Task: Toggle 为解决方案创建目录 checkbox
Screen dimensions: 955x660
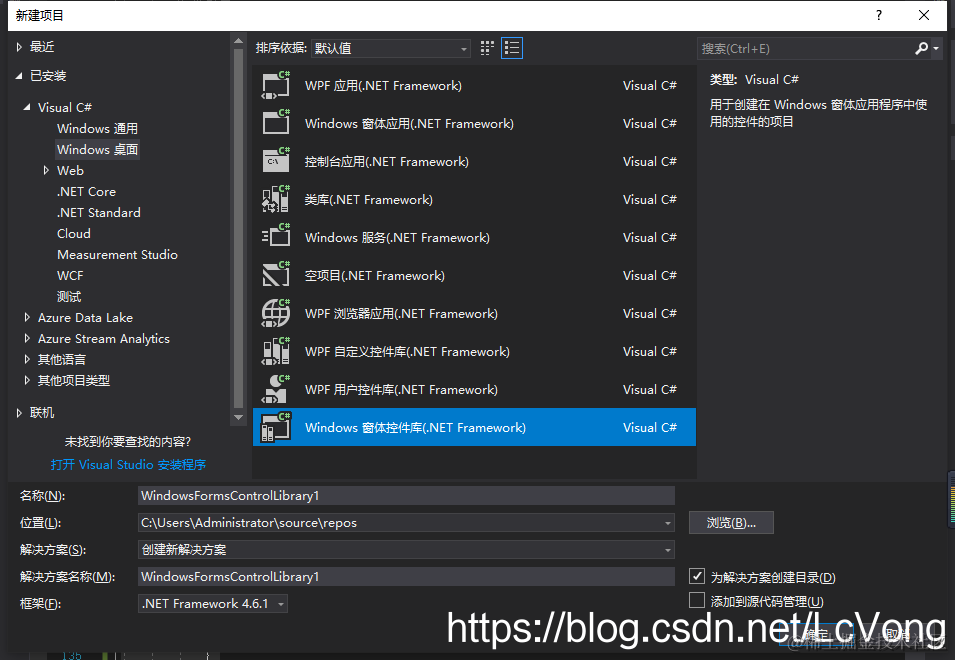Action: (x=697, y=576)
